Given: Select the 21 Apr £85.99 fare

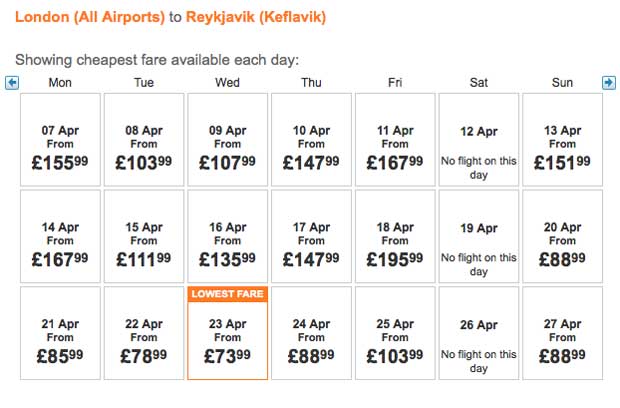Looking at the screenshot, I should tap(60, 333).
